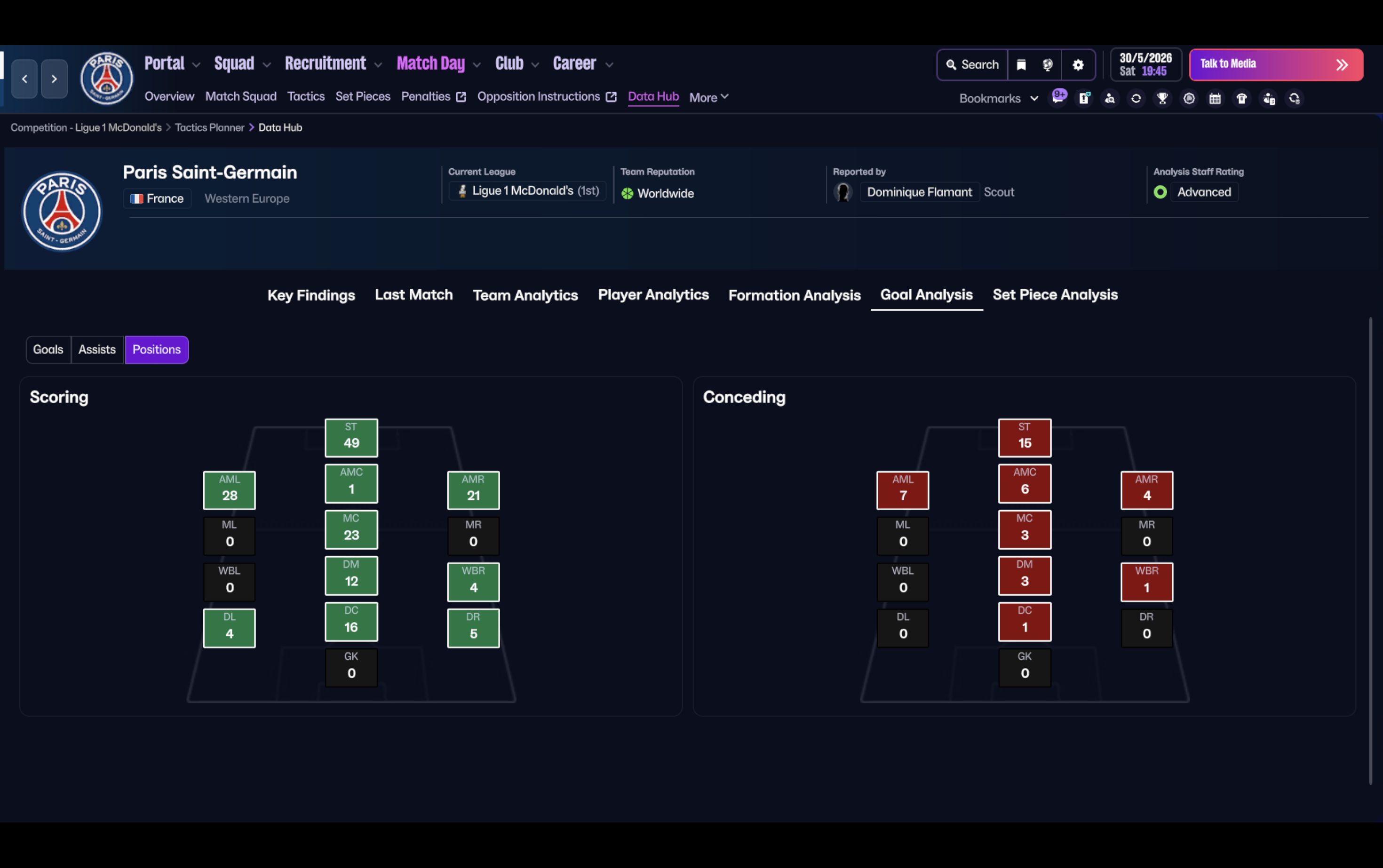Switch to Goals view toggle
This screenshot has height=868, width=1383.
click(x=48, y=350)
